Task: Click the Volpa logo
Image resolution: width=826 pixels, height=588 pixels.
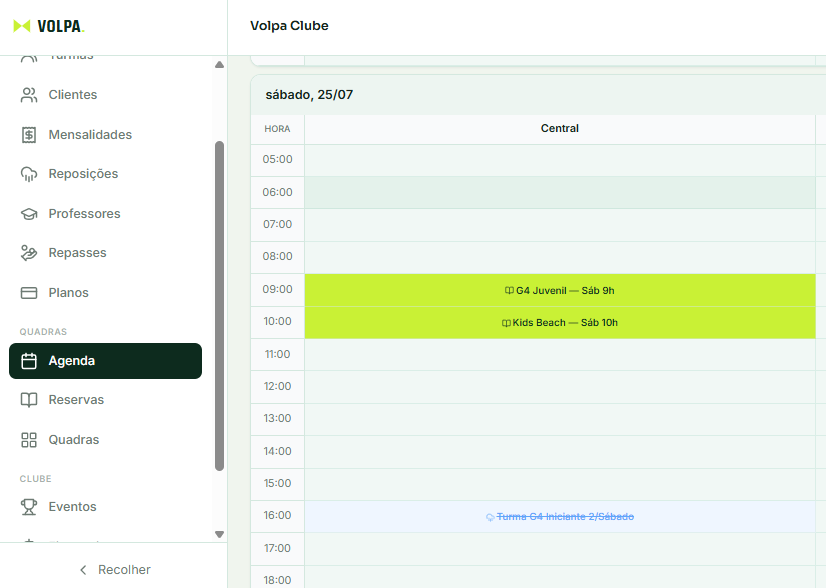Action: [48, 26]
